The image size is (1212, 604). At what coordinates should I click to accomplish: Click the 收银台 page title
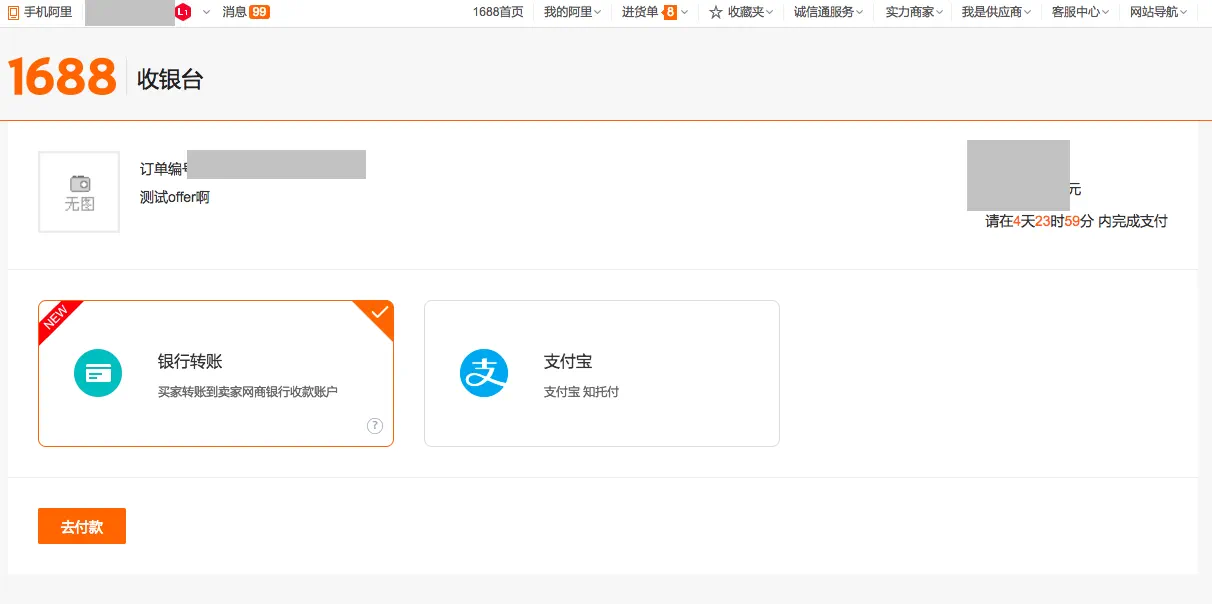[170, 80]
